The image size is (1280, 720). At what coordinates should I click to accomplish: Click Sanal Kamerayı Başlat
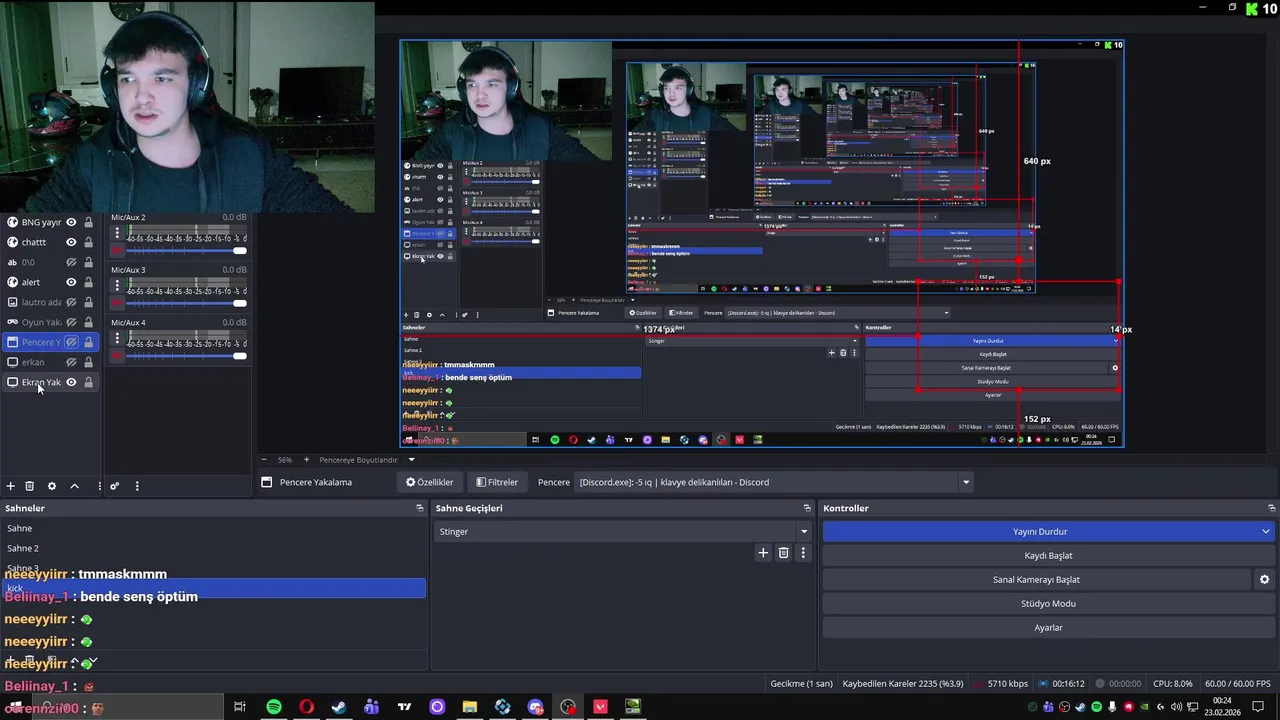point(1036,579)
